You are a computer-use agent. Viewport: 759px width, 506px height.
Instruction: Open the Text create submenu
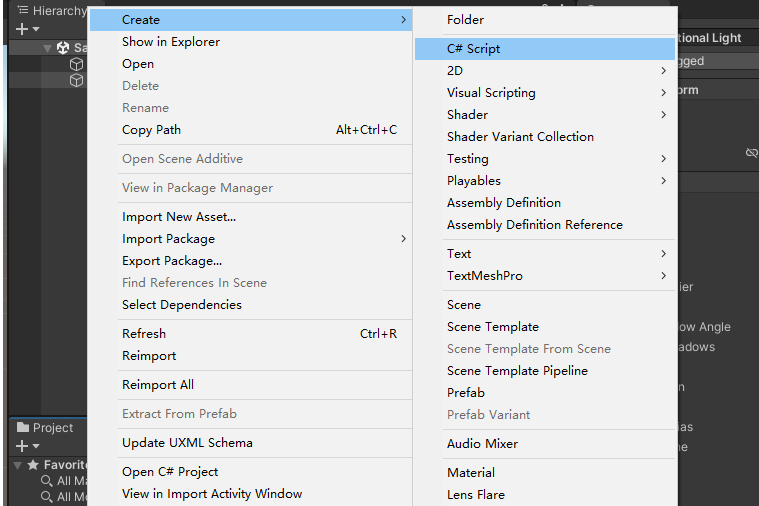545,254
